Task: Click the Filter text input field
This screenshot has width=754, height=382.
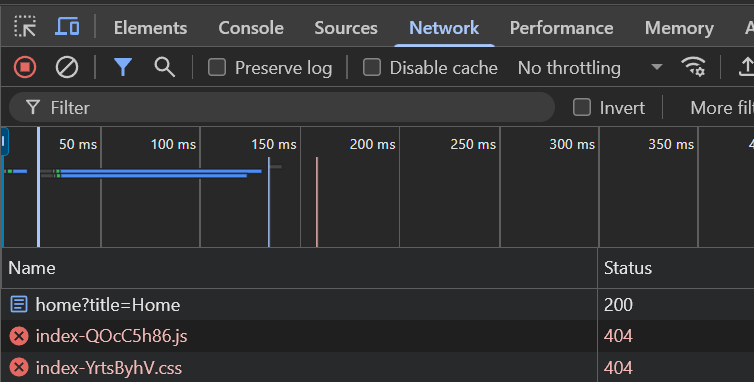Action: coord(282,107)
